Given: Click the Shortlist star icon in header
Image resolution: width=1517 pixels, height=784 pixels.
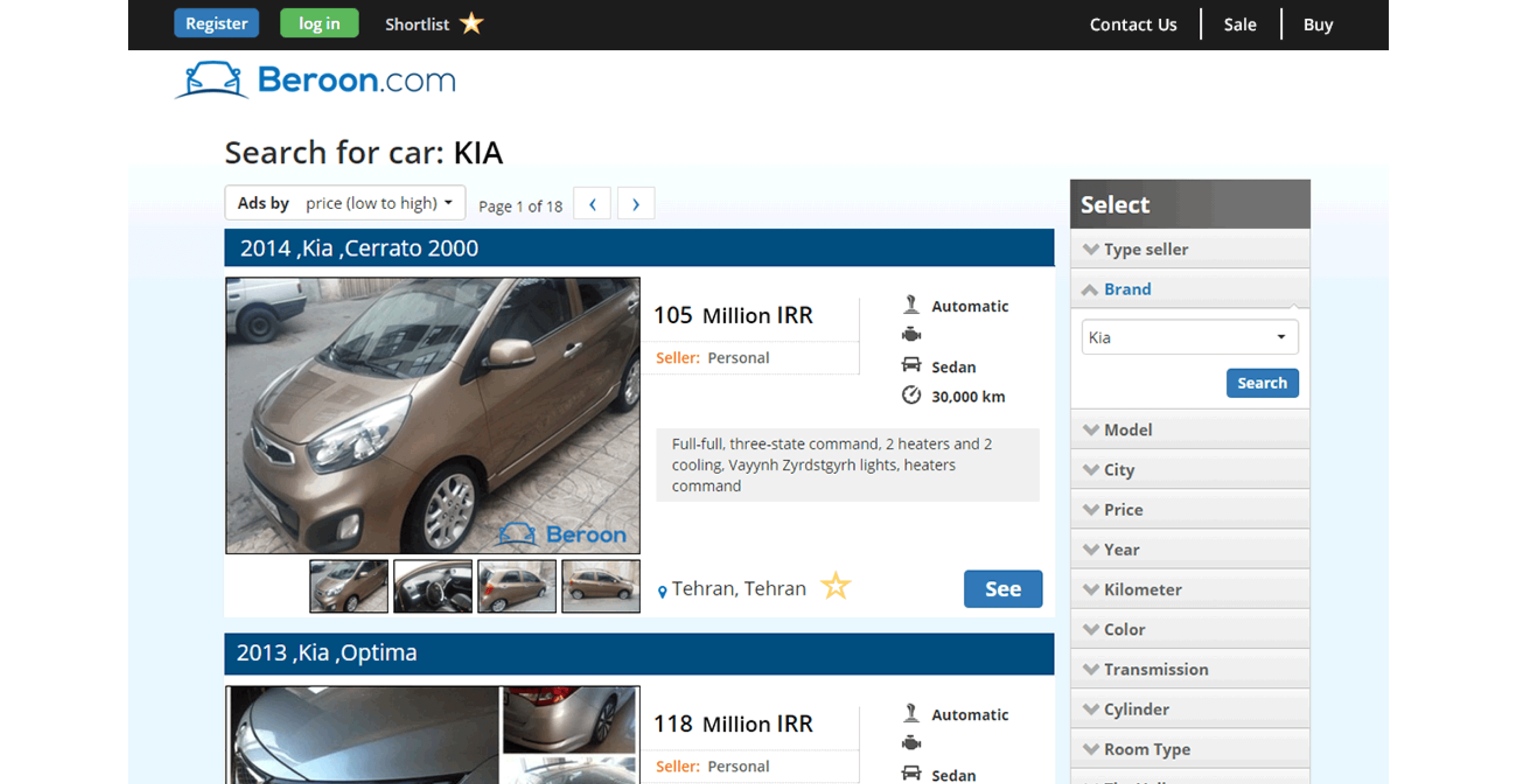Looking at the screenshot, I should click(471, 23).
